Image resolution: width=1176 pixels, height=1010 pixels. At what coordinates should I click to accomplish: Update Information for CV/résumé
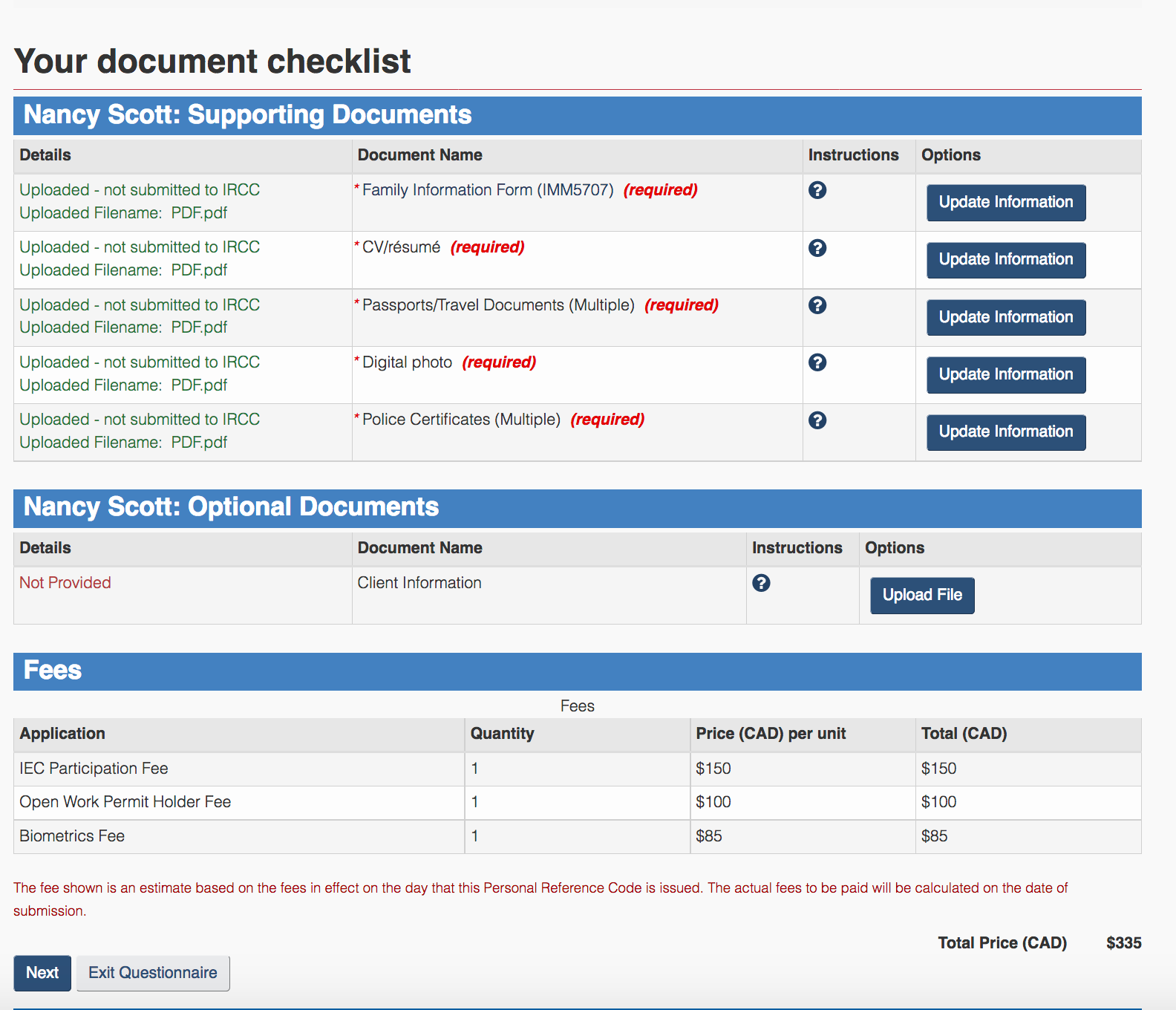click(x=1006, y=260)
